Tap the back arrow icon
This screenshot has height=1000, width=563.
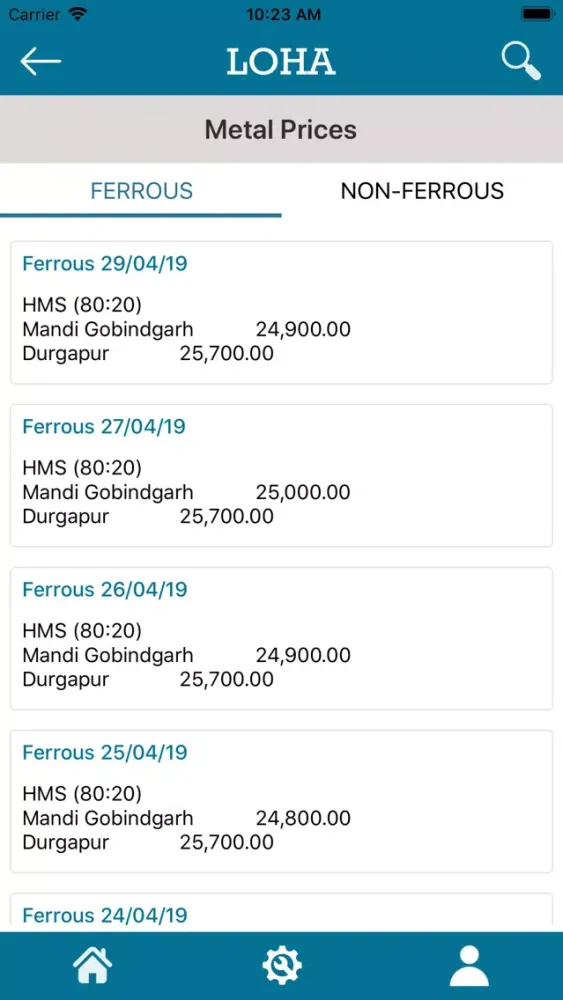[x=41, y=61]
